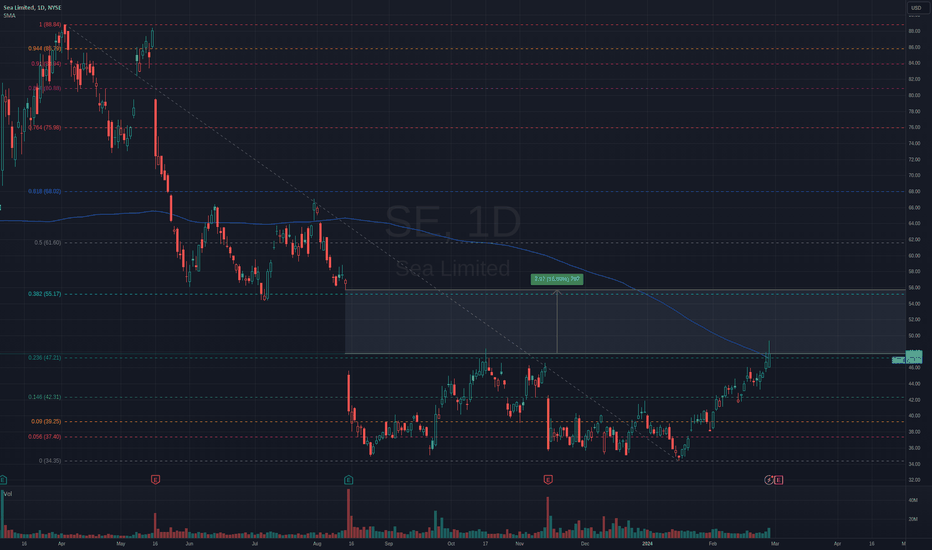
Task: Select the Fib level 0.382 (55.17) label
Action: (x=45, y=294)
